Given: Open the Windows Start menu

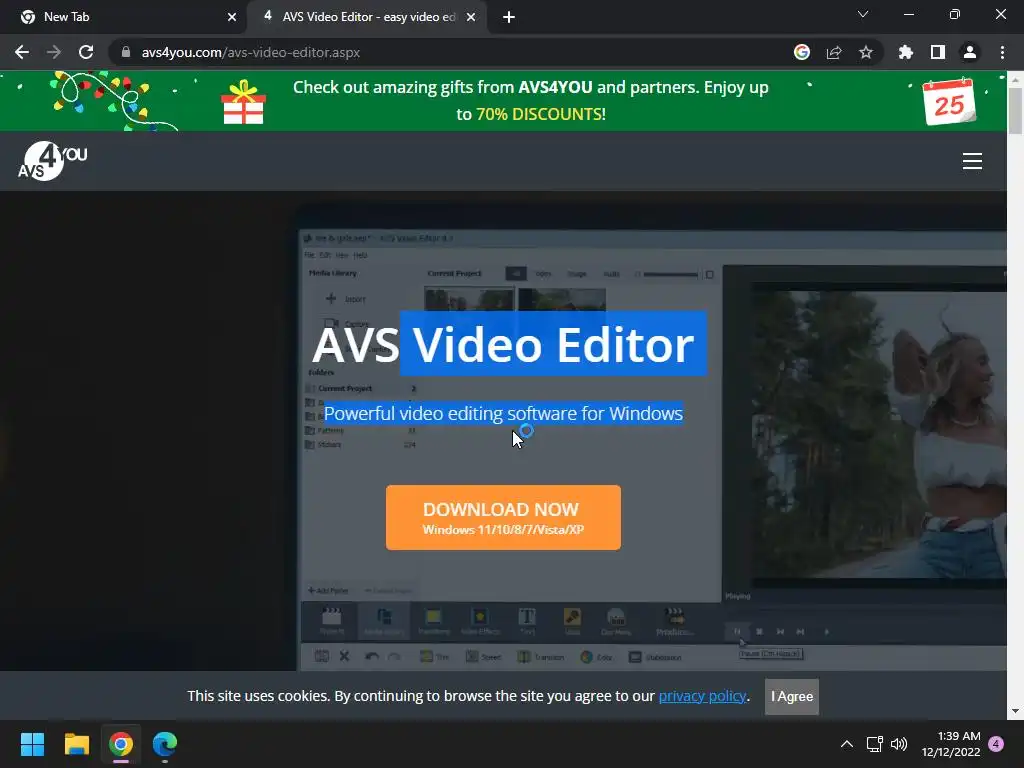Looking at the screenshot, I should pos(32,744).
